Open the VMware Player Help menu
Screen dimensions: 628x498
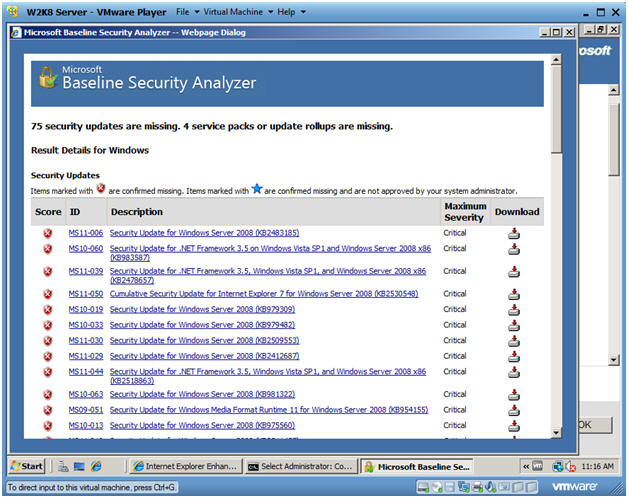click(291, 12)
